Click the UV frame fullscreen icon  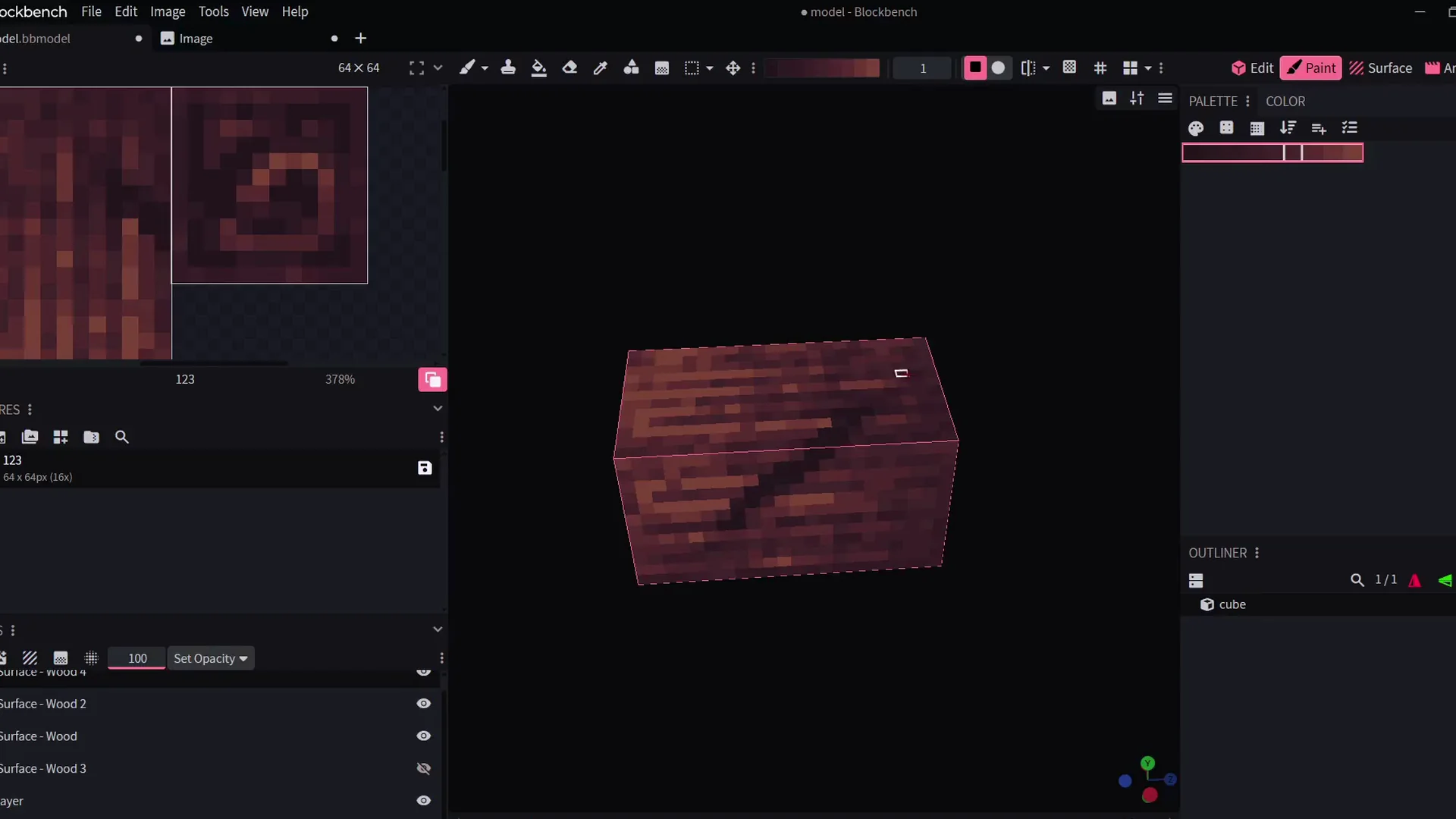click(x=416, y=68)
